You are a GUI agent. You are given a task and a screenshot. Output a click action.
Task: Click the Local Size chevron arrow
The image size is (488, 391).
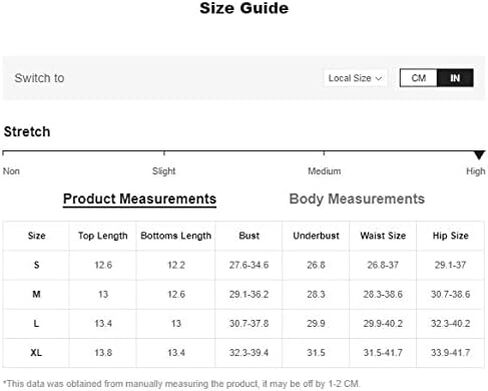[378, 78]
